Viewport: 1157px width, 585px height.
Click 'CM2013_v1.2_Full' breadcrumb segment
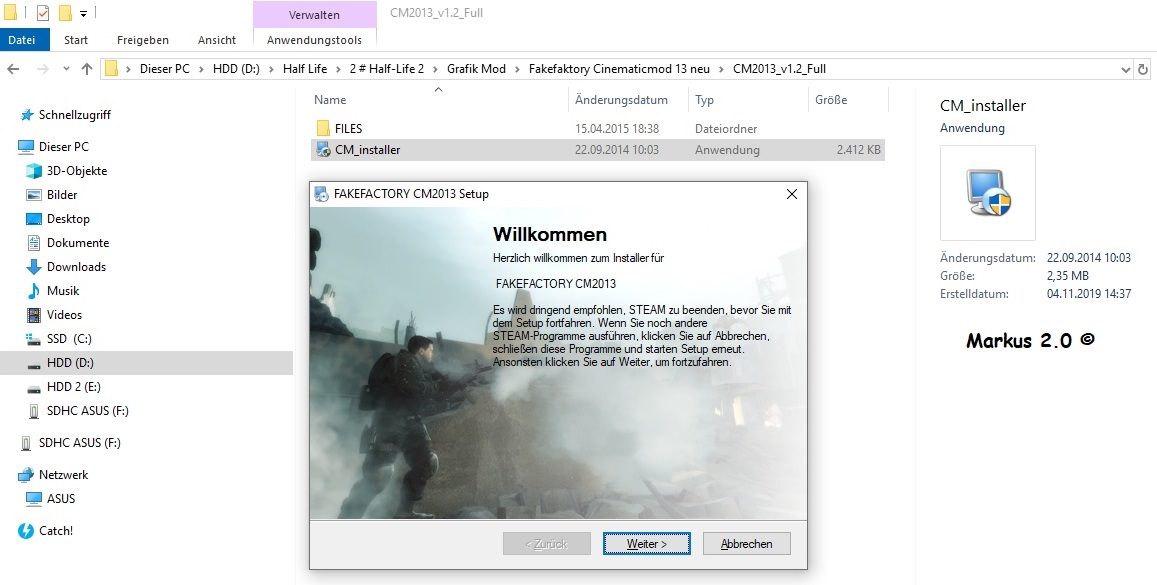[779, 69]
